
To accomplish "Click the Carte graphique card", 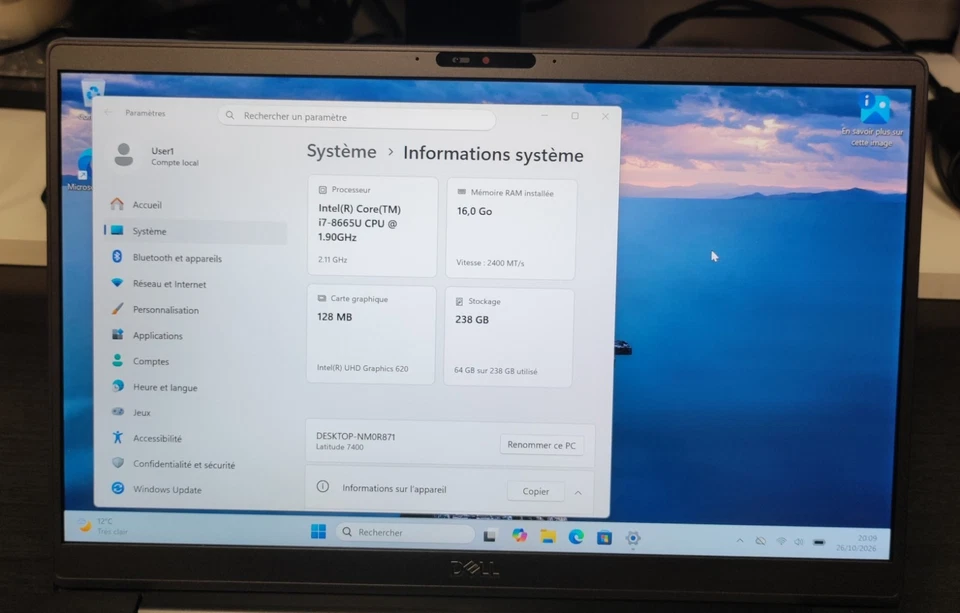I will 371,335.
